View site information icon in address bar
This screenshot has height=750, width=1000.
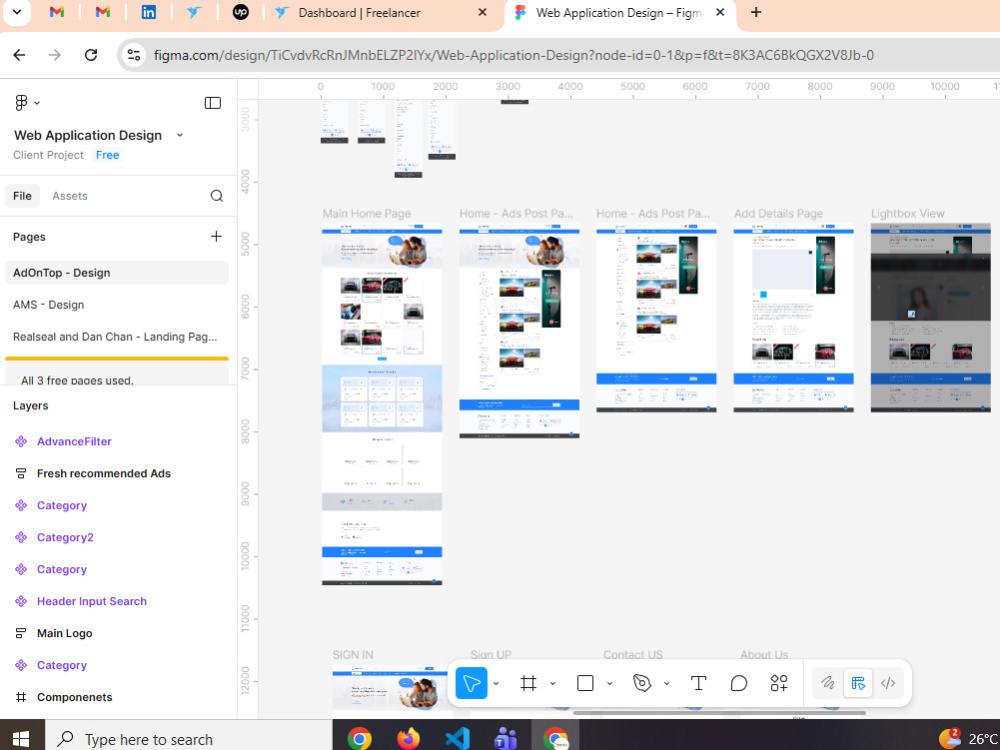point(133,55)
